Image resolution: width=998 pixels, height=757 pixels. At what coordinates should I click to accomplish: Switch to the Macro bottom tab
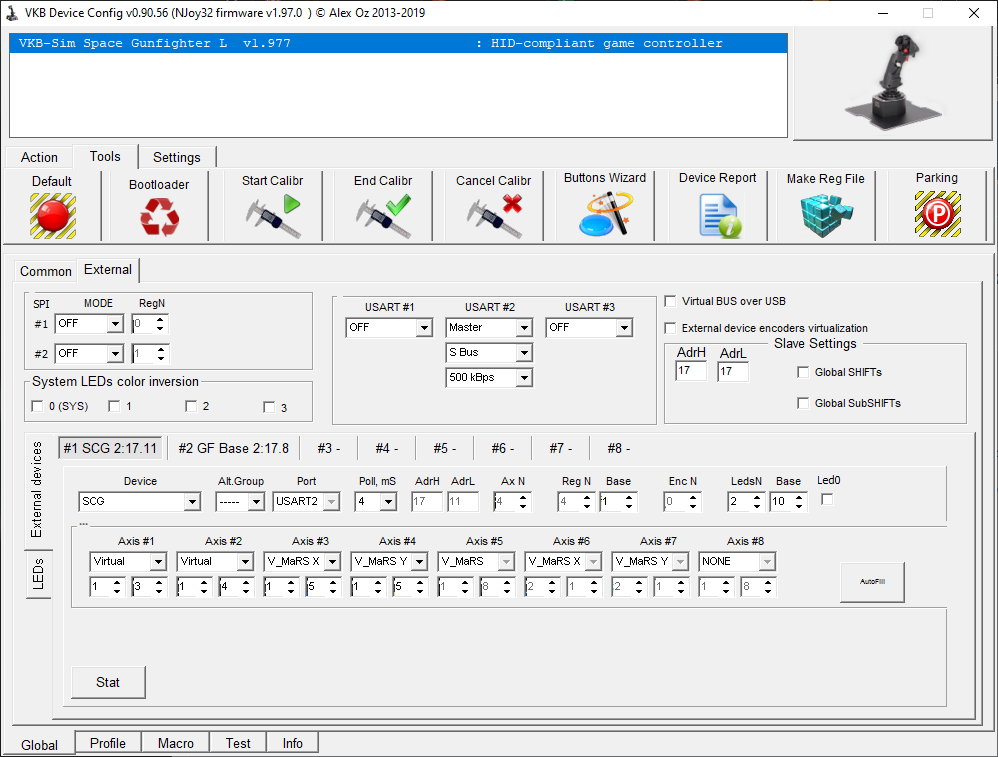176,743
